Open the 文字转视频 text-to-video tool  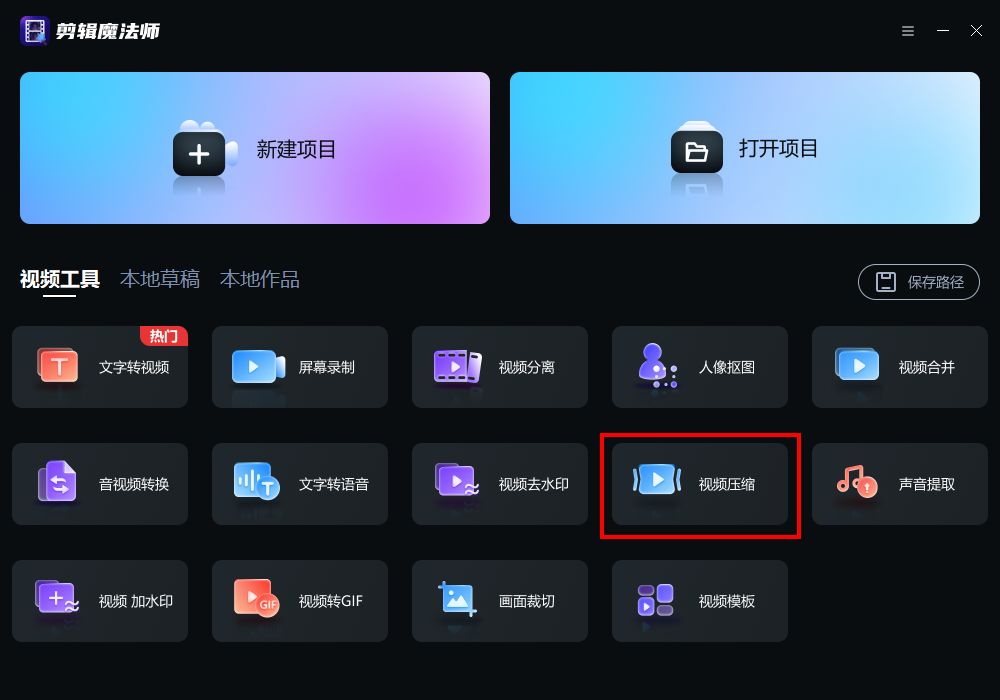(x=100, y=367)
